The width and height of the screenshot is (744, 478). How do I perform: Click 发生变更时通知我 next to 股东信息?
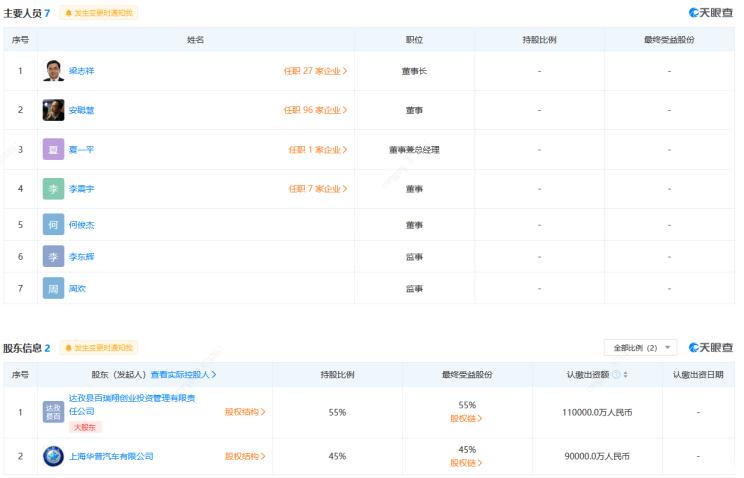[98, 348]
